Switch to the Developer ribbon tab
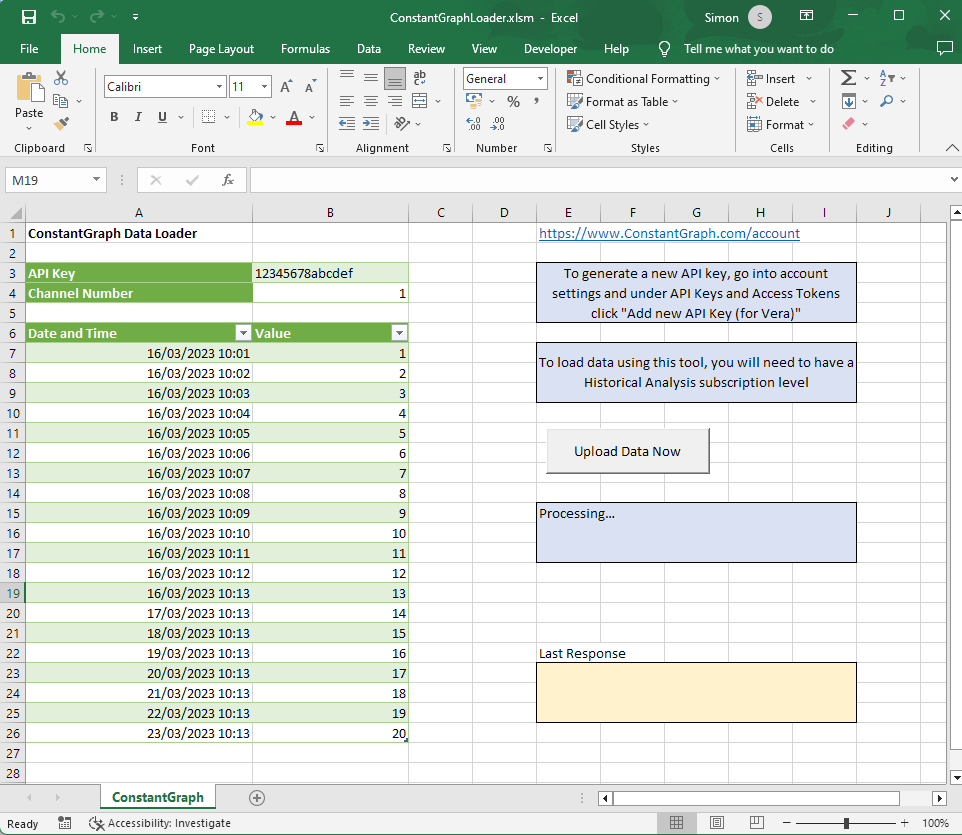The height and width of the screenshot is (835, 962). [551, 49]
